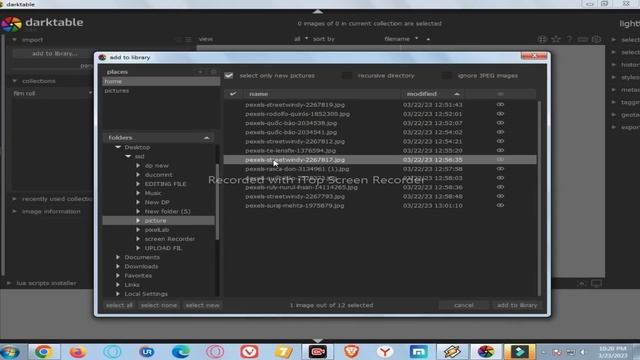Expand the Music folder arrow
The width and height of the screenshot is (640, 360).
click(138, 193)
